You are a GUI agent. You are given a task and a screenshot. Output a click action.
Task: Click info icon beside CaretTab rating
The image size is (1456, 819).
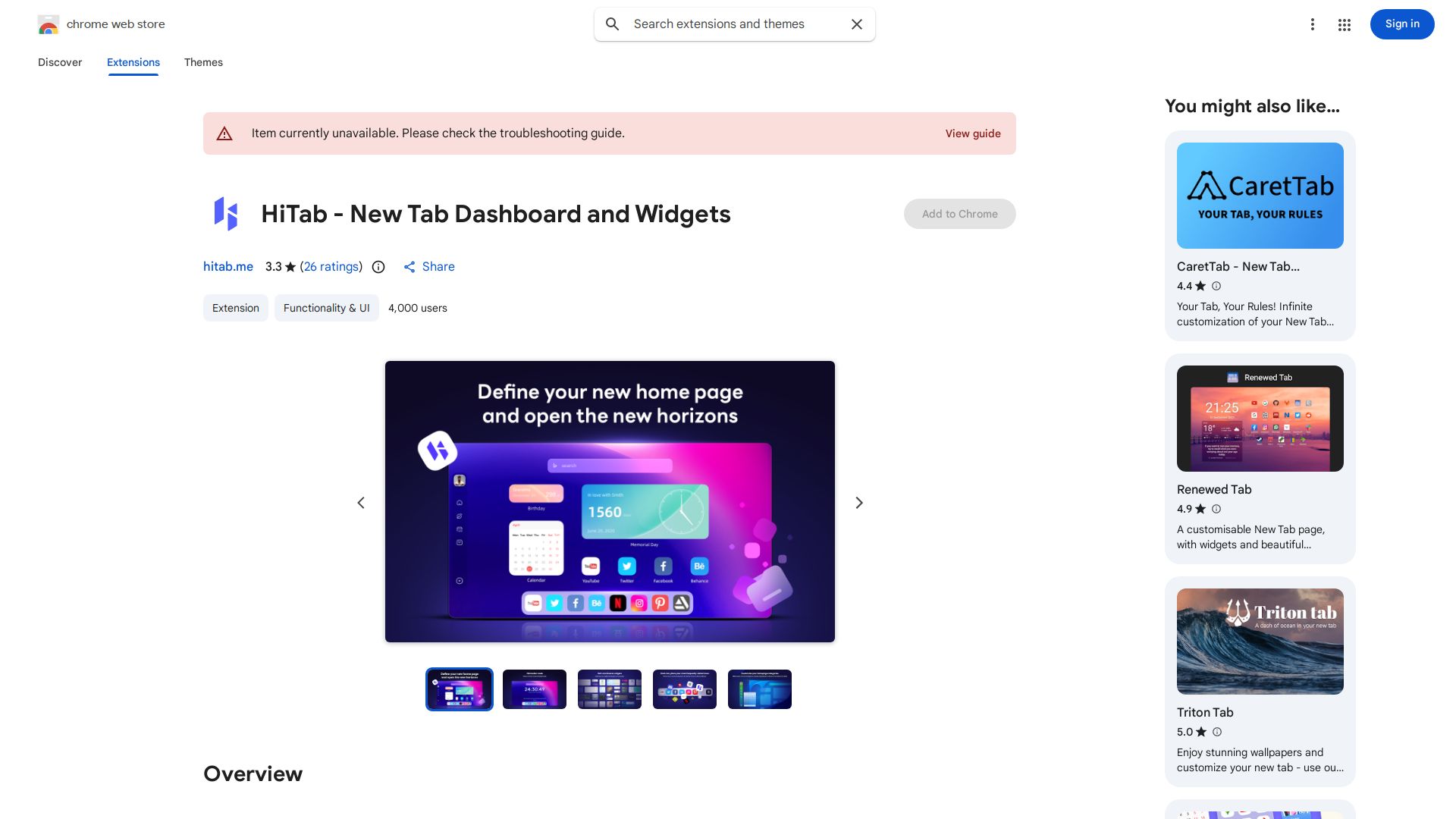pyautogui.click(x=1216, y=286)
